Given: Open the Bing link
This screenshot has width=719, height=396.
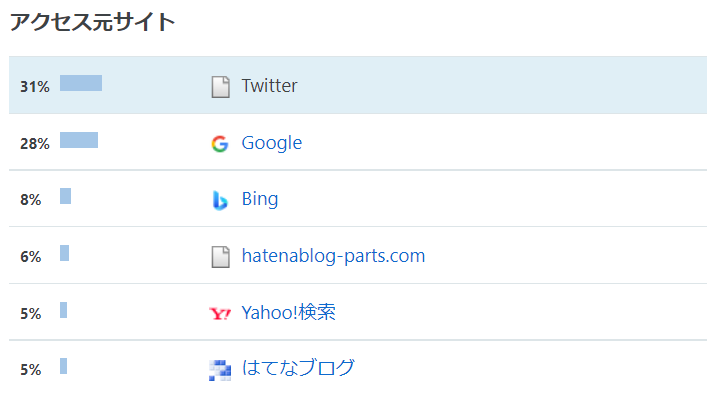Looking at the screenshot, I should [x=260, y=199].
